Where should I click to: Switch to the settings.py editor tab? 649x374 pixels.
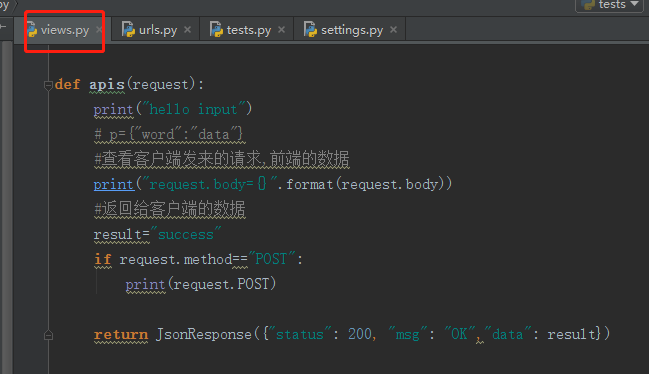pyautogui.click(x=350, y=30)
